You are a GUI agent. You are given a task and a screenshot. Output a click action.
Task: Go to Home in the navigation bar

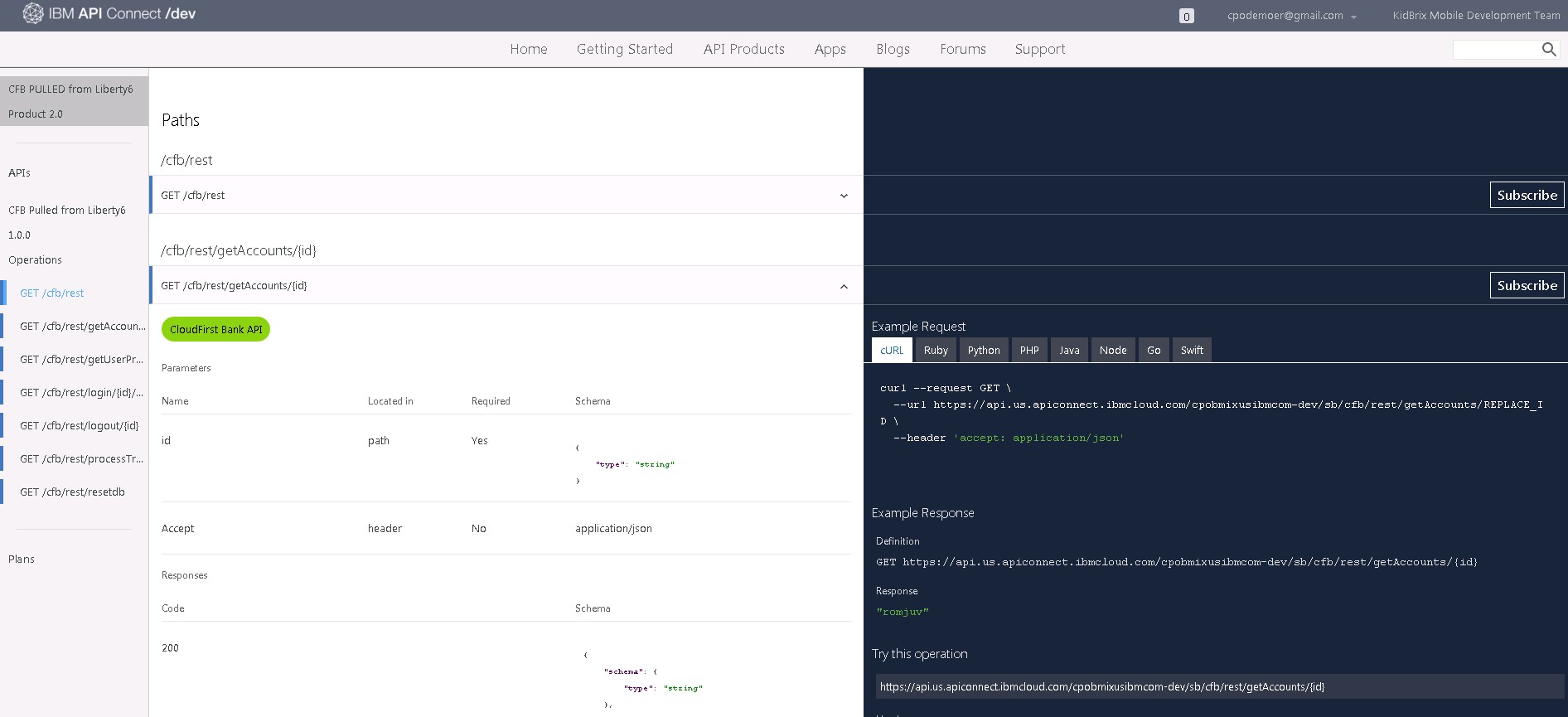click(x=529, y=50)
